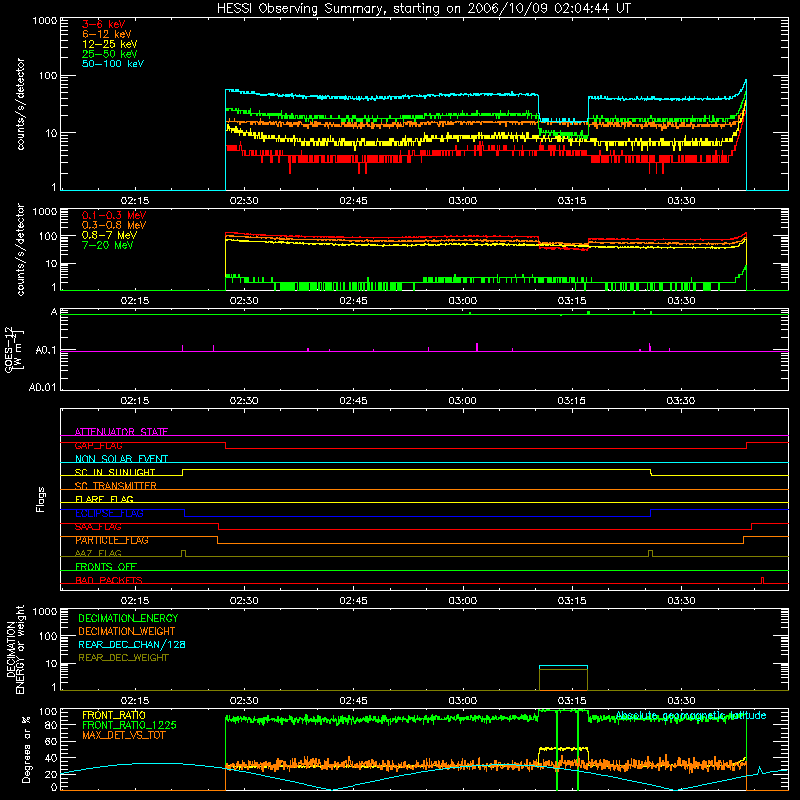
Task: Select the FLARE_FLAG label
Action: tap(104, 499)
